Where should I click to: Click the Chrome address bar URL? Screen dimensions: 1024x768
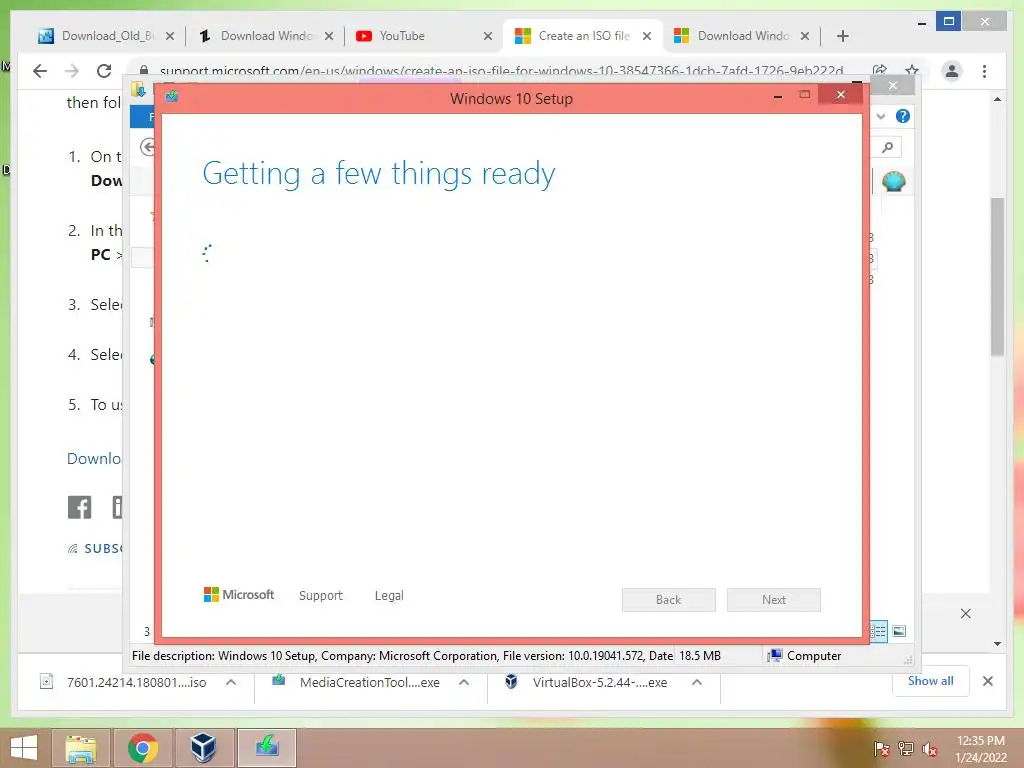click(x=501, y=71)
